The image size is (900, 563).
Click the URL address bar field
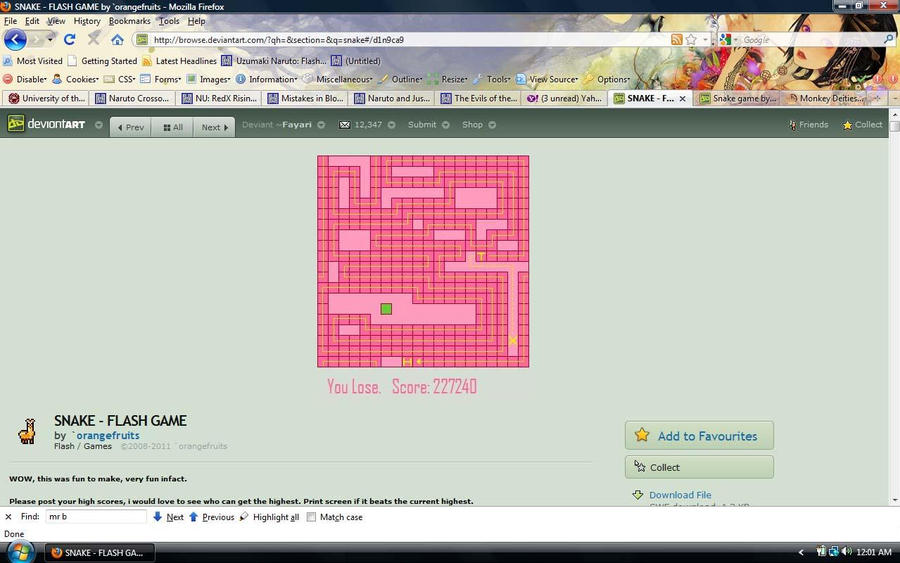402,40
